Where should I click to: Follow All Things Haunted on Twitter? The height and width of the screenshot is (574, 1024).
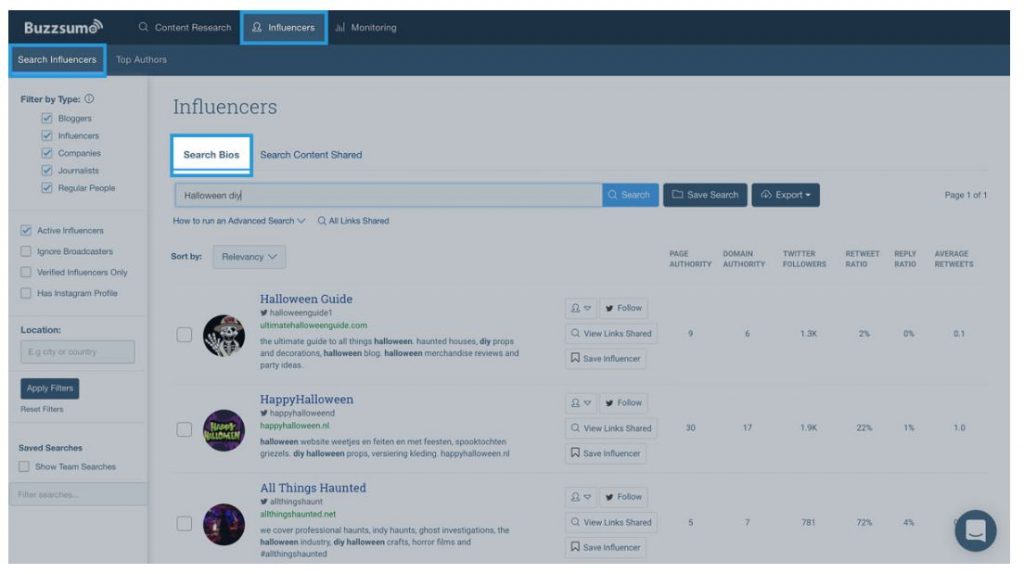(x=624, y=496)
